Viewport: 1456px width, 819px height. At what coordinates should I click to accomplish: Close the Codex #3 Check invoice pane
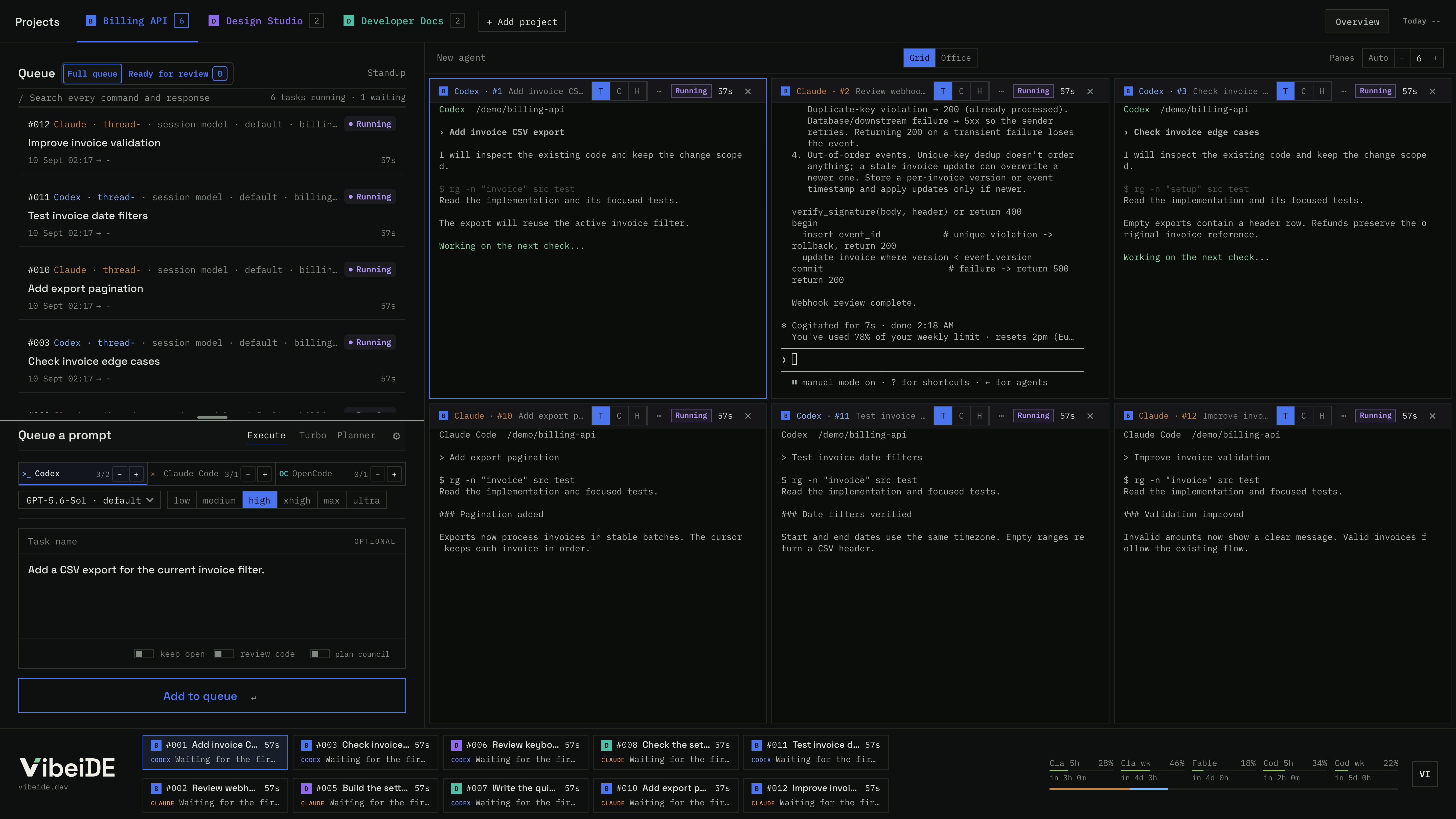pyautogui.click(x=1432, y=91)
